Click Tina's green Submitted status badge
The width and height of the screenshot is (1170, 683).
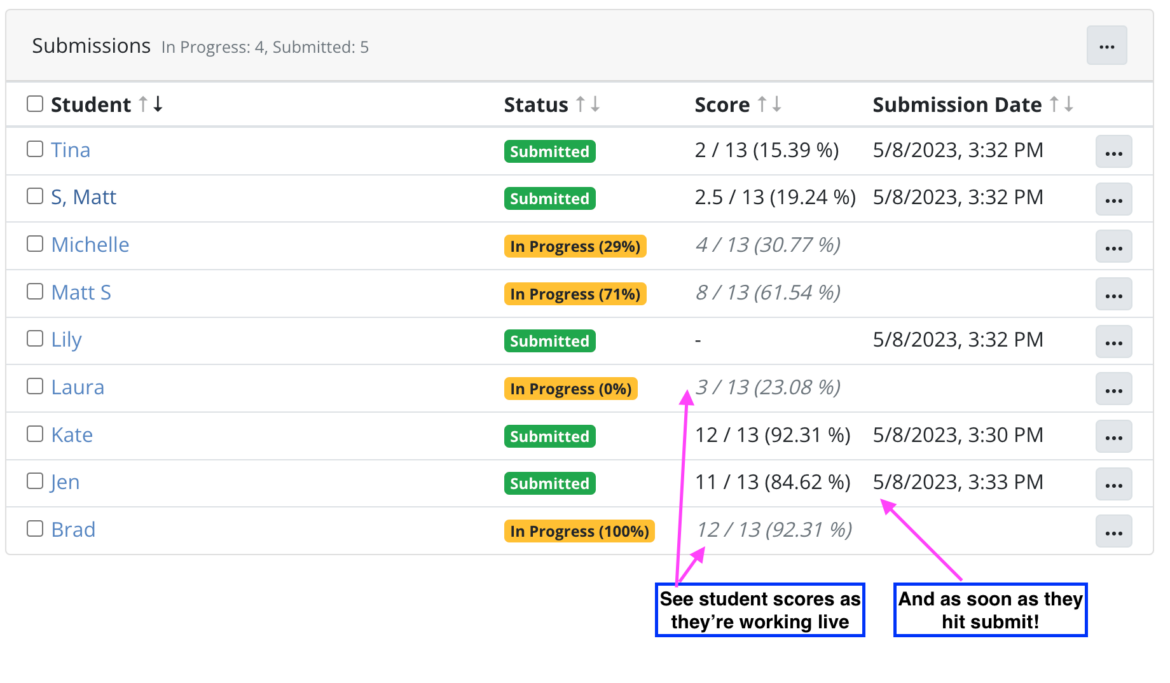[x=549, y=152]
